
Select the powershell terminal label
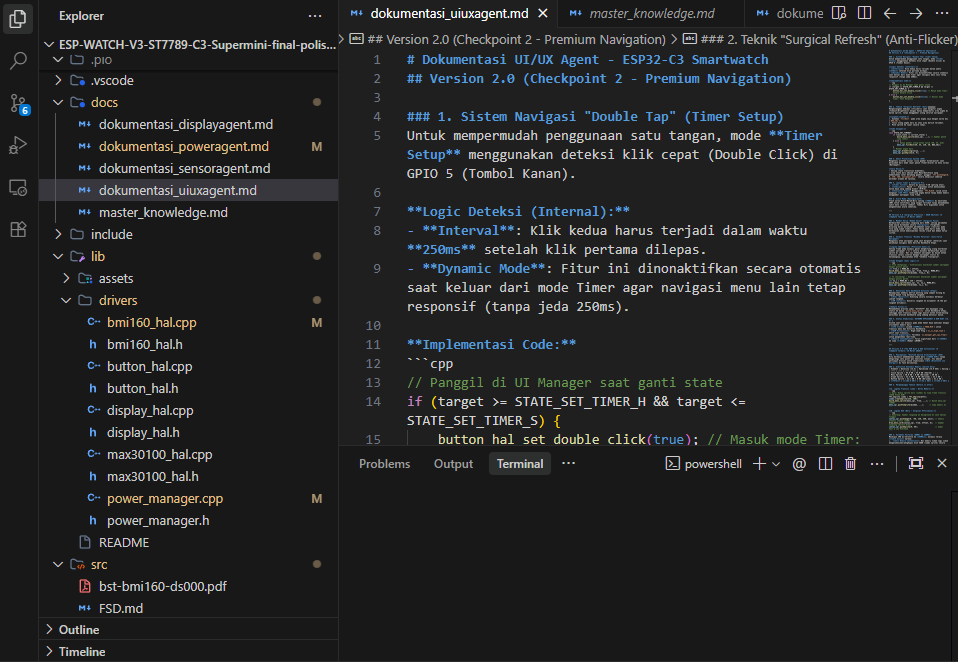click(x=704, y=464)
